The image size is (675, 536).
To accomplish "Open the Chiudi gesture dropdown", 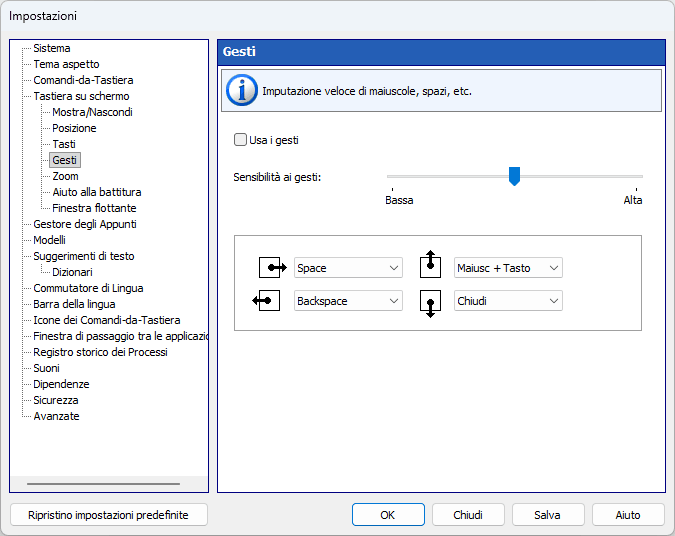I will tap(508, 301).
